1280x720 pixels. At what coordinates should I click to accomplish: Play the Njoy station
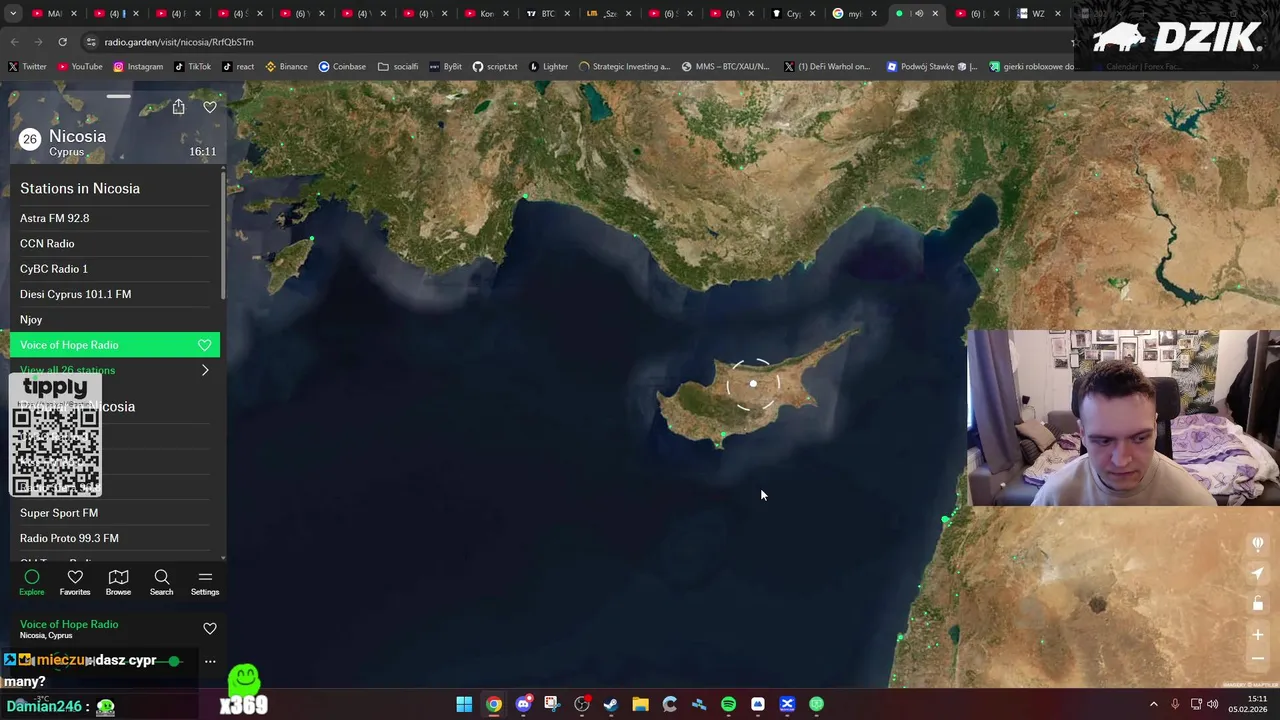point(115,320)
